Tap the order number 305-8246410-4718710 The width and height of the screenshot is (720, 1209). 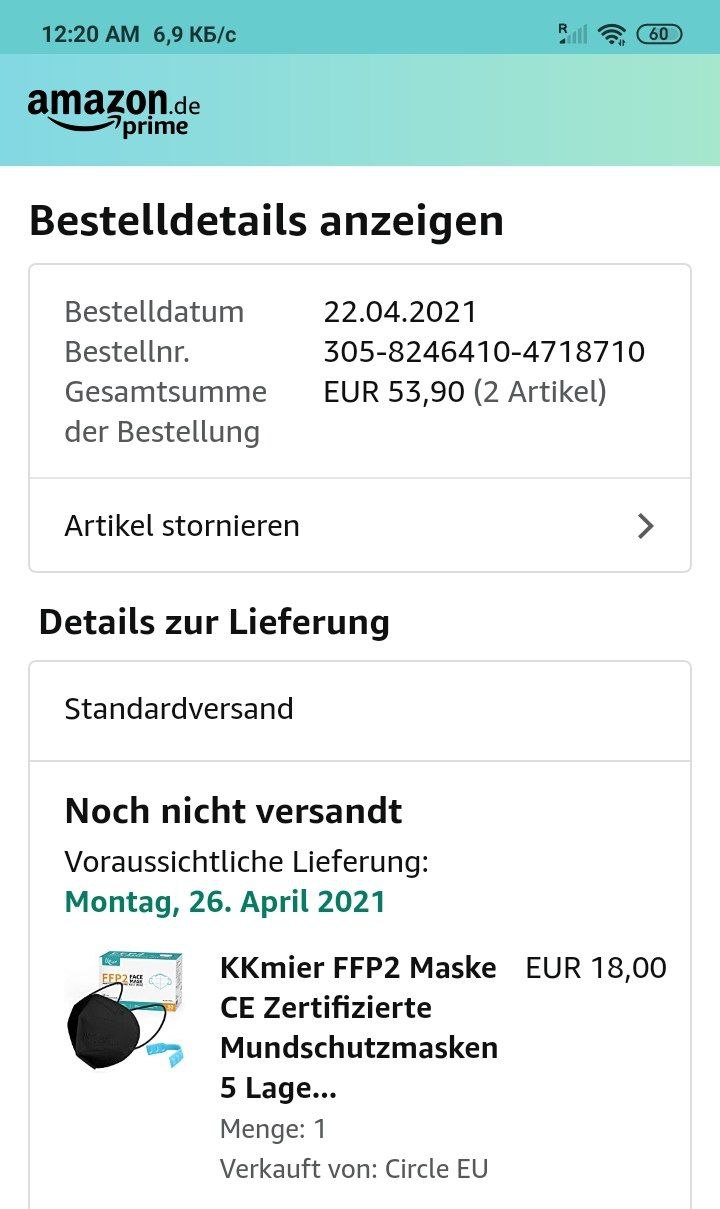(484, 352)
